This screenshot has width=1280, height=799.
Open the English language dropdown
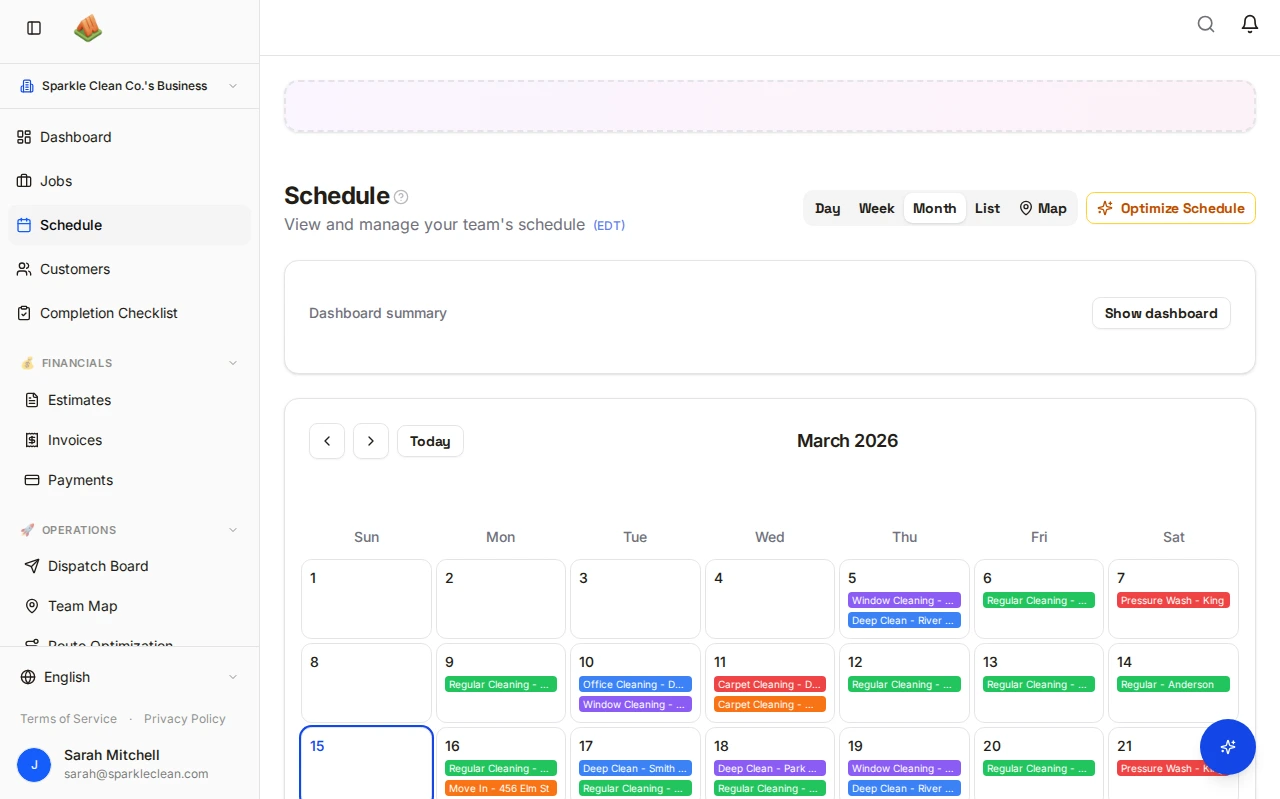coord(129,677)
